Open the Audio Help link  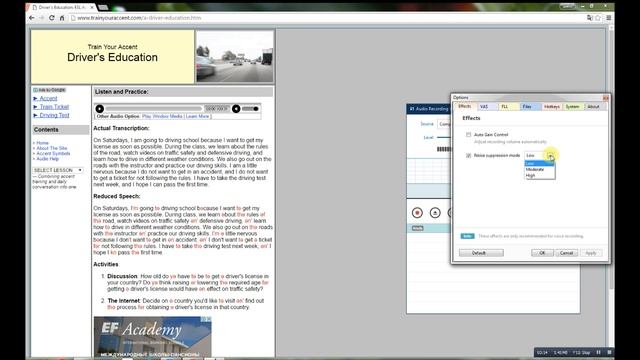tap(47, 159)
